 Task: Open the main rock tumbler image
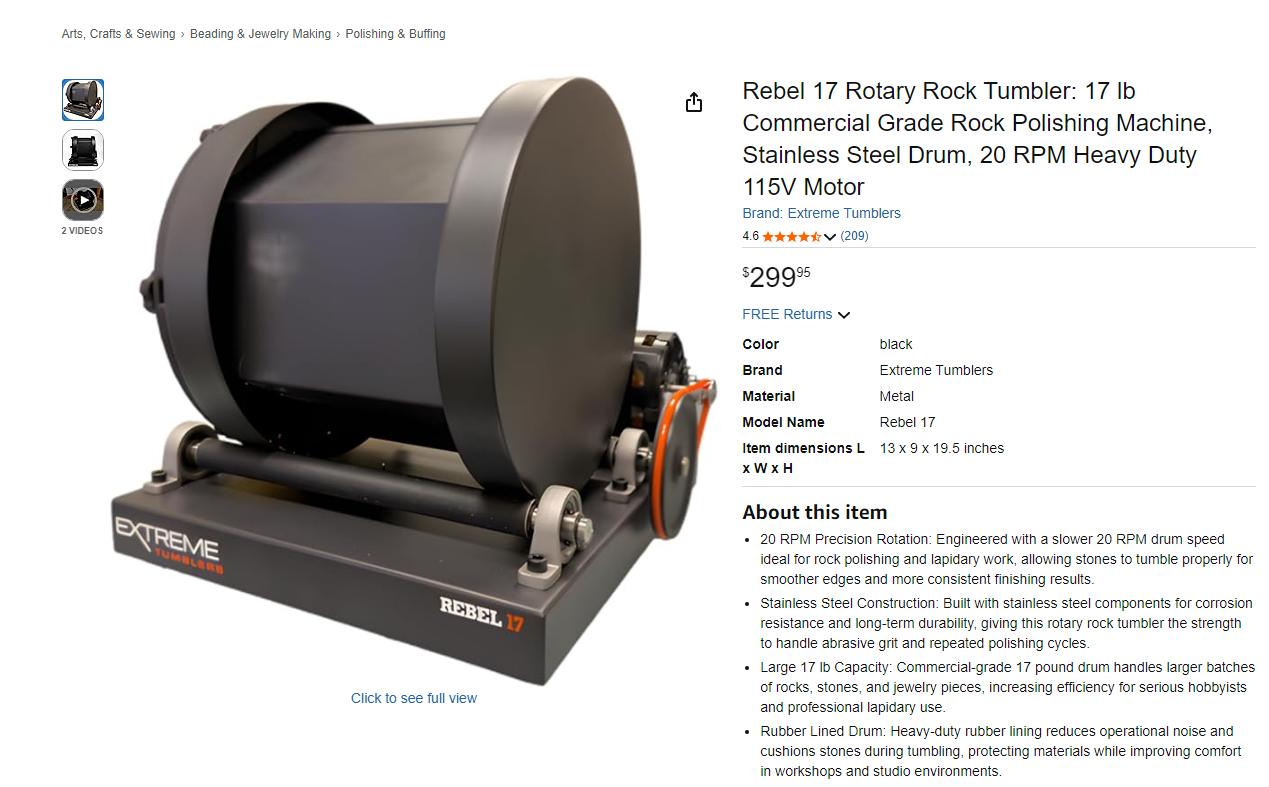point(414,380)
